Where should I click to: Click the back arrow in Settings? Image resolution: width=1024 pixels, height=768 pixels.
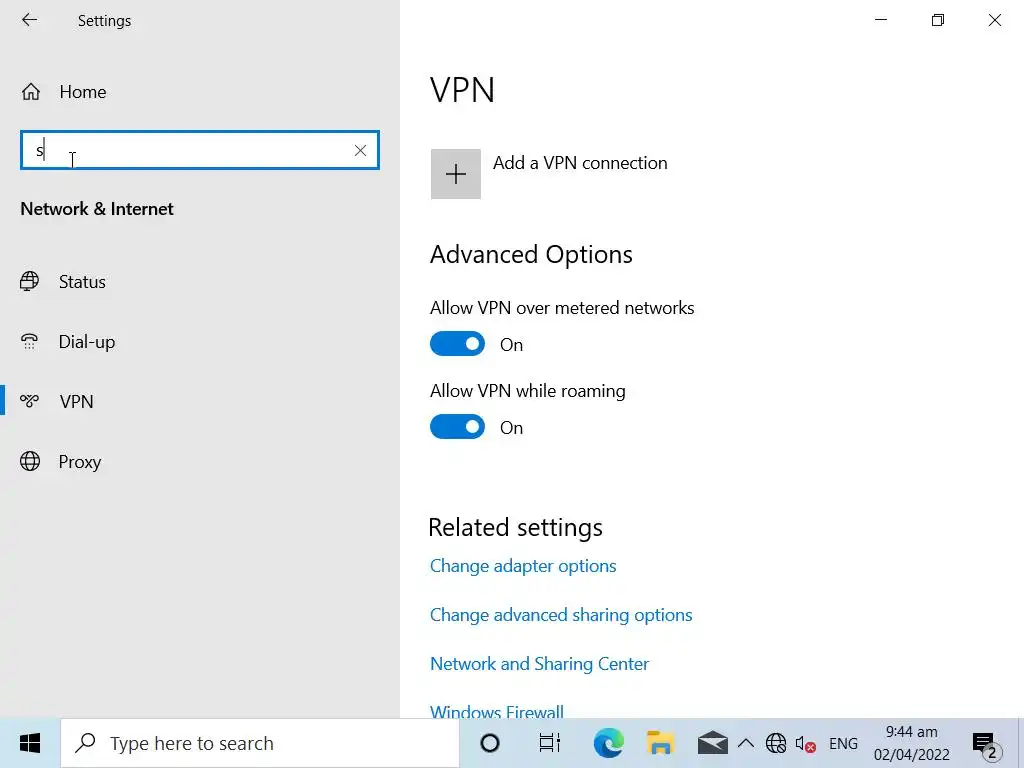[x=29, y=20]
